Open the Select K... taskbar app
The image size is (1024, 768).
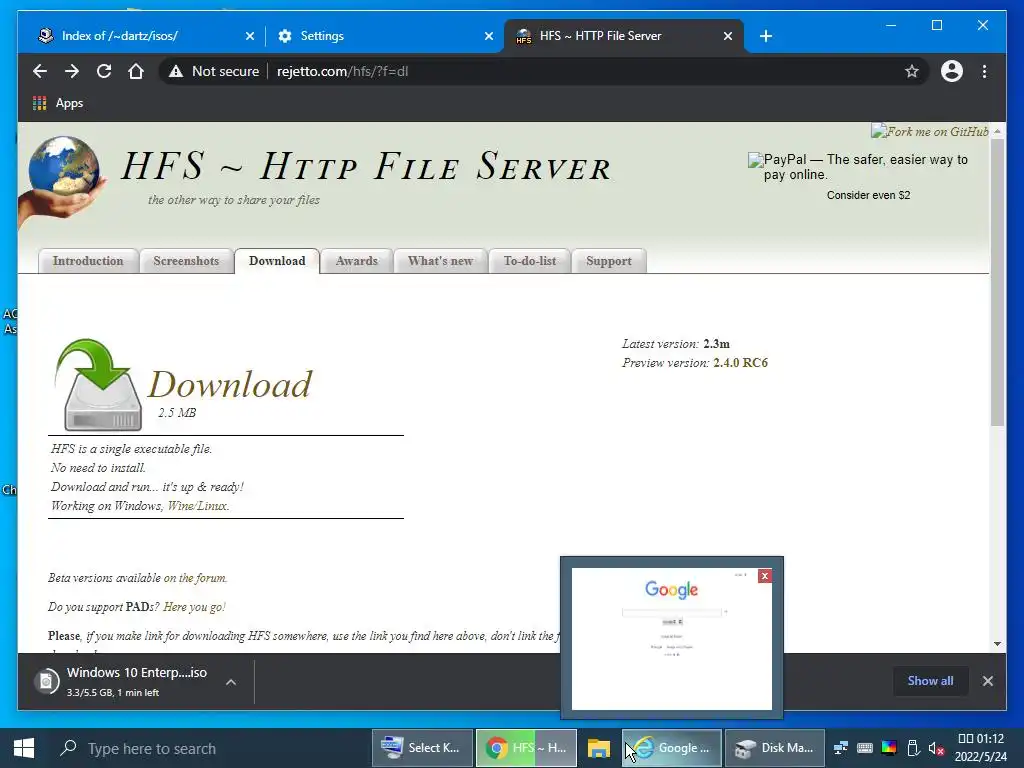tap(422, 748)
